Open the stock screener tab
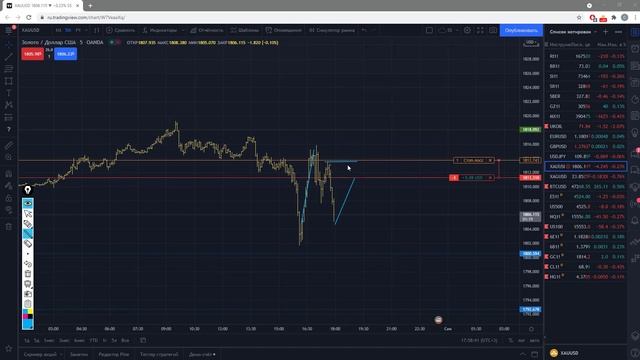The height and width of the screenshot is (360, 640). 40,354
